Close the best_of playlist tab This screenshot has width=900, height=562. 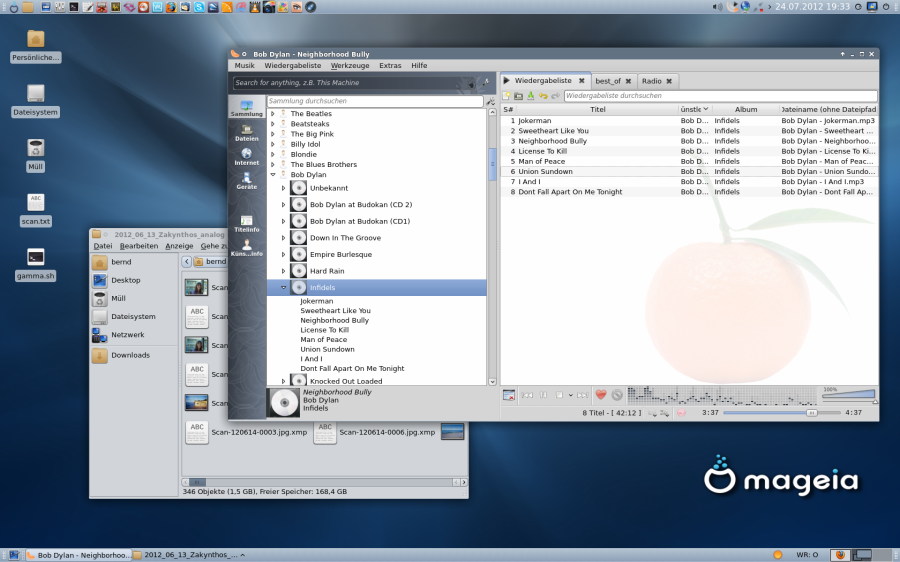pyautogui.click(x=629, y=81)
